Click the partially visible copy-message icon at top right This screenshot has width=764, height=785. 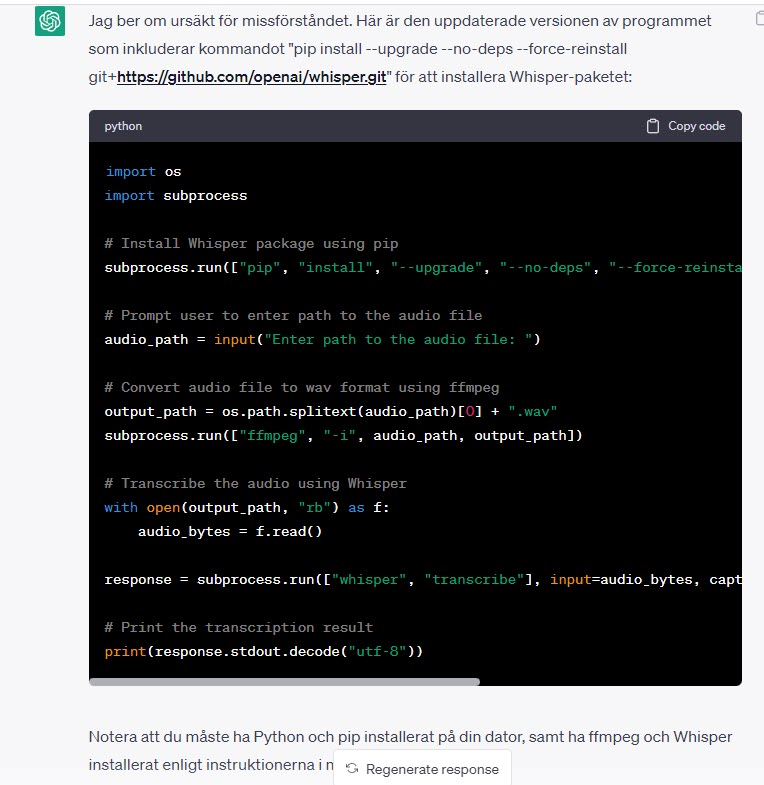(759, 19)
